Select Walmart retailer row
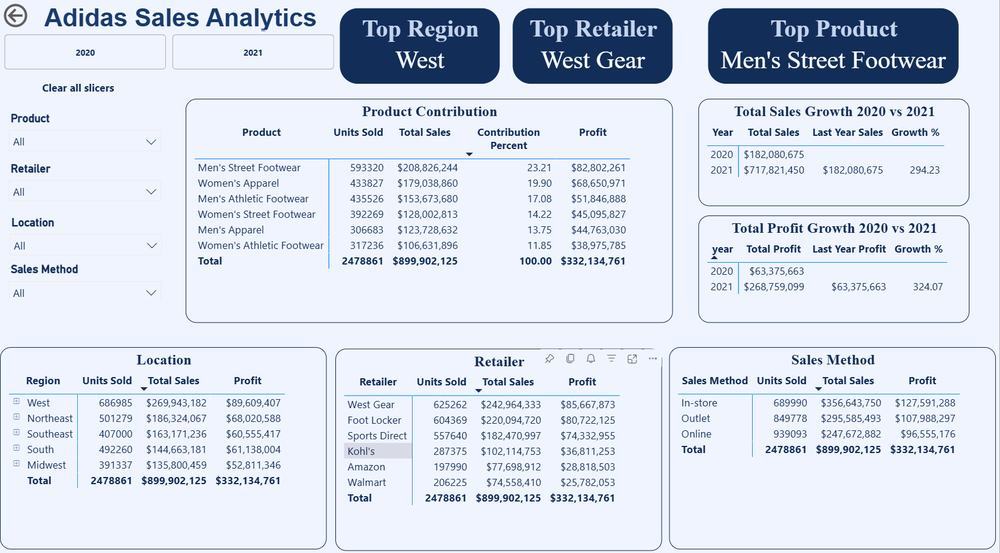This screenshot has width=1000, height=553. point(482,482)
